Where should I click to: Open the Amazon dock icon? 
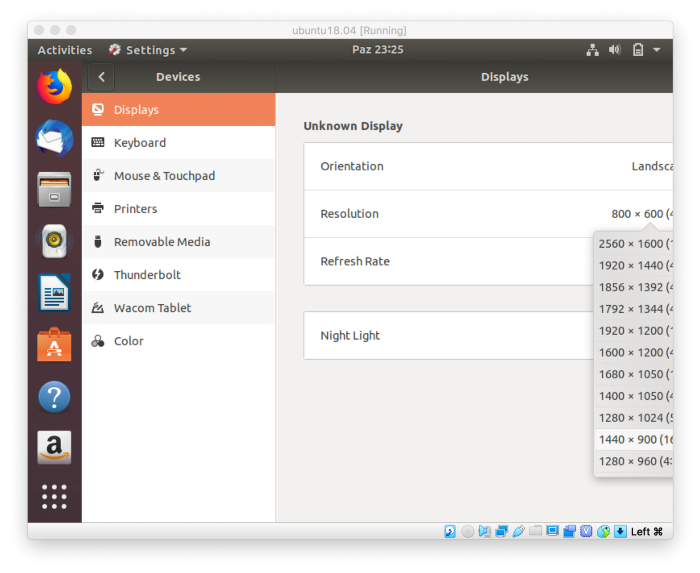pyautogui.click(x=54, y=448)
